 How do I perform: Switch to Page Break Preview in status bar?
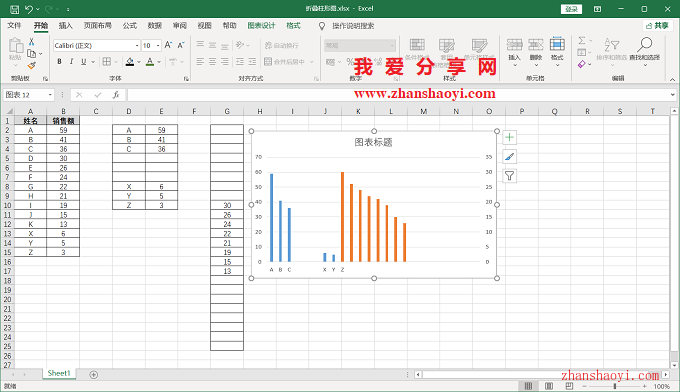(569, 386)
